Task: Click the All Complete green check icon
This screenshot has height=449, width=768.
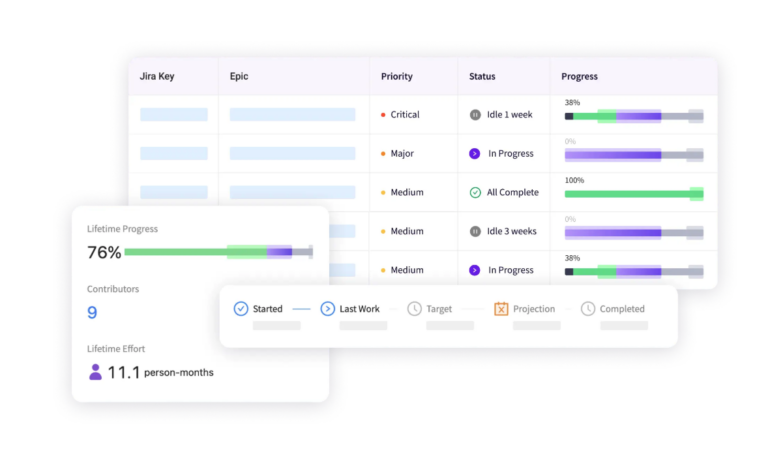Action: pos(475,192)
